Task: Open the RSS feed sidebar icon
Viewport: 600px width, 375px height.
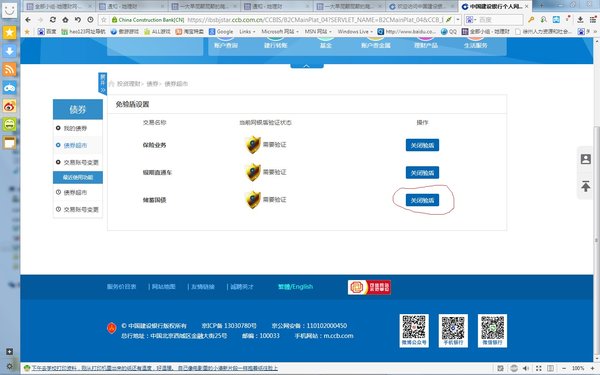Action: point(10,69)
